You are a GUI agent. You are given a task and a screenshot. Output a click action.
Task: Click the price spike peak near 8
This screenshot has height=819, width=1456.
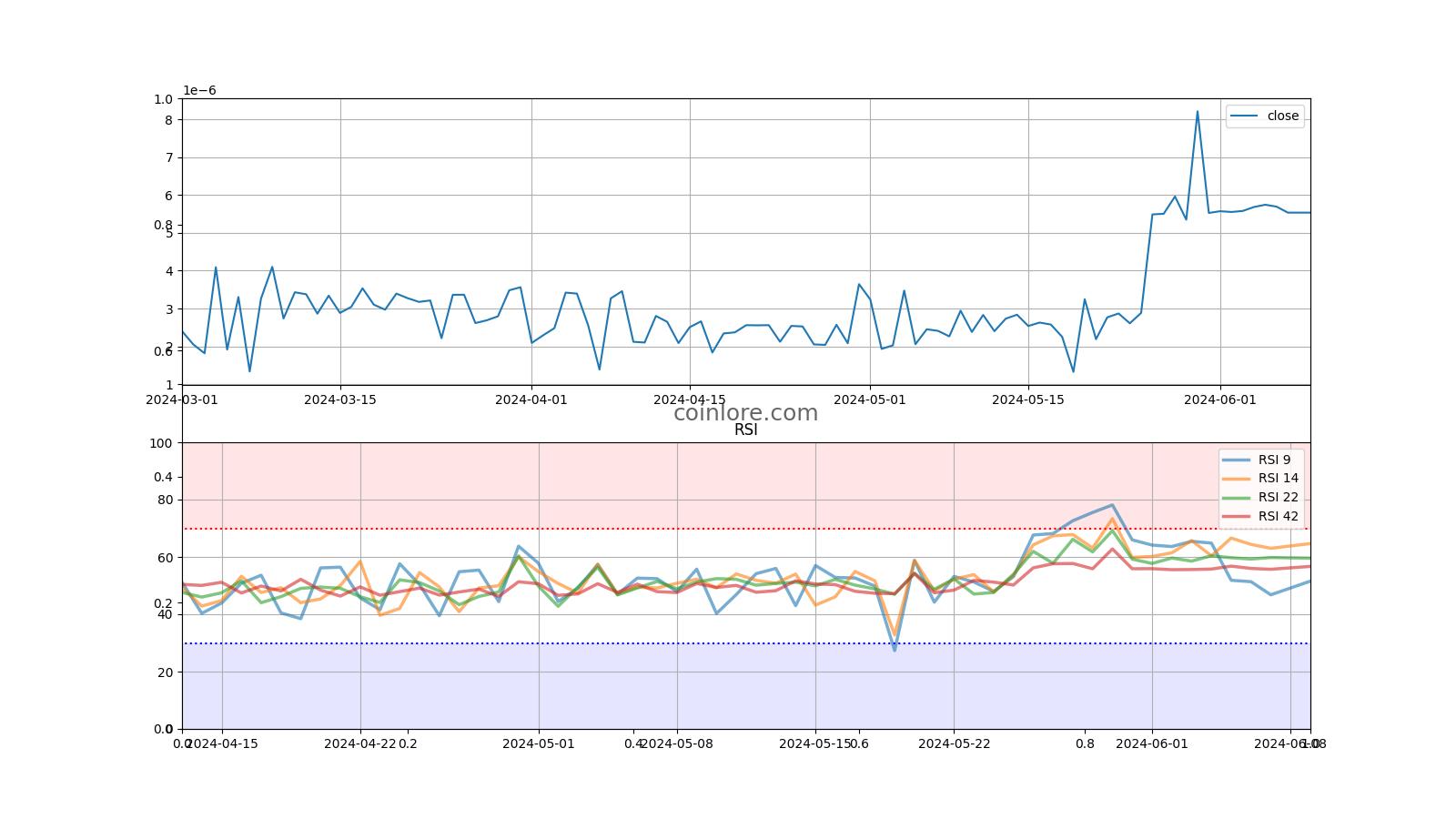click(x=1197, y=112)
